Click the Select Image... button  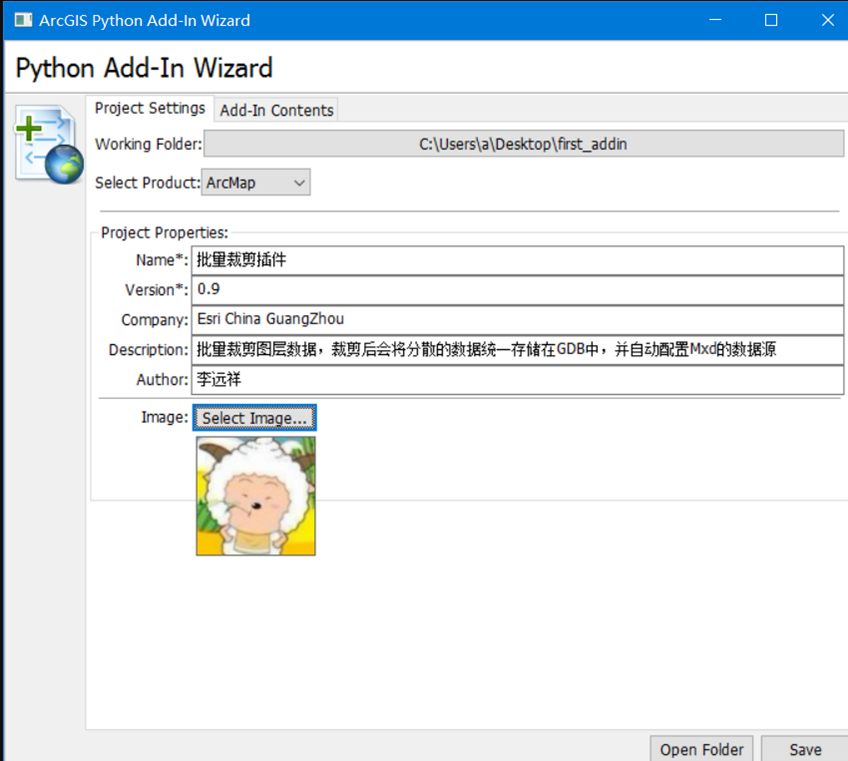point(254,418)
